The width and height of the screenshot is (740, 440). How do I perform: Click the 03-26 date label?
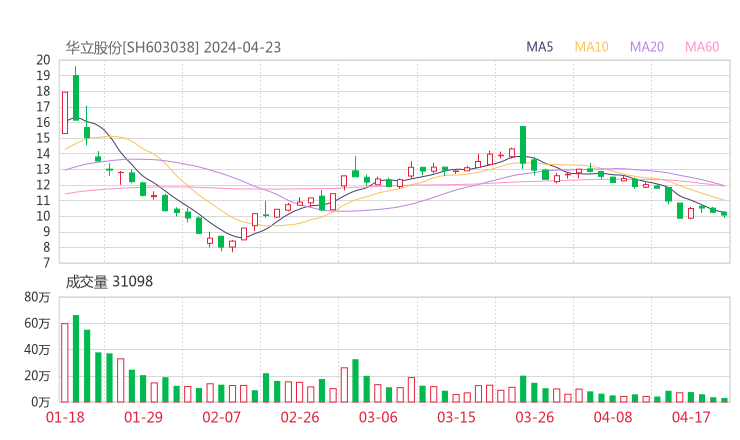point(534,417)
